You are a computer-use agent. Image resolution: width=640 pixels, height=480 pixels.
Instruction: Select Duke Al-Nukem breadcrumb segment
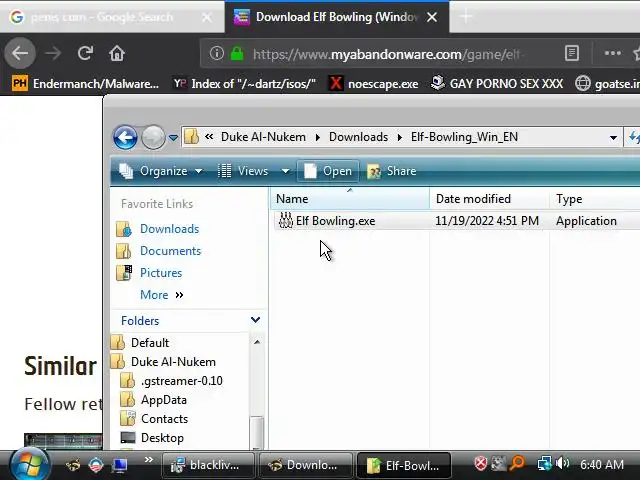263,137
